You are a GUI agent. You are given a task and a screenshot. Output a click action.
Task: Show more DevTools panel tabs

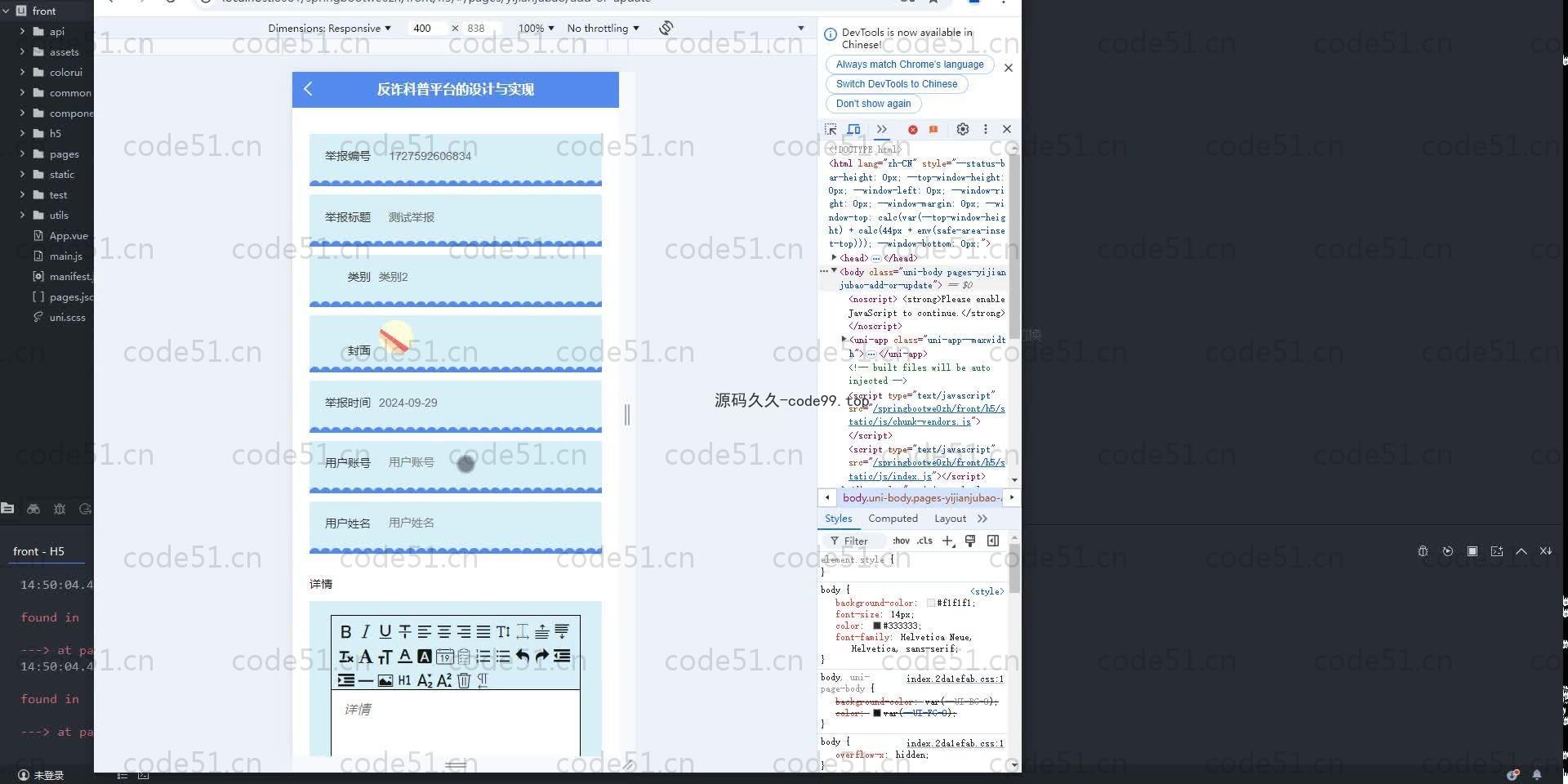(x=882, y=129)
